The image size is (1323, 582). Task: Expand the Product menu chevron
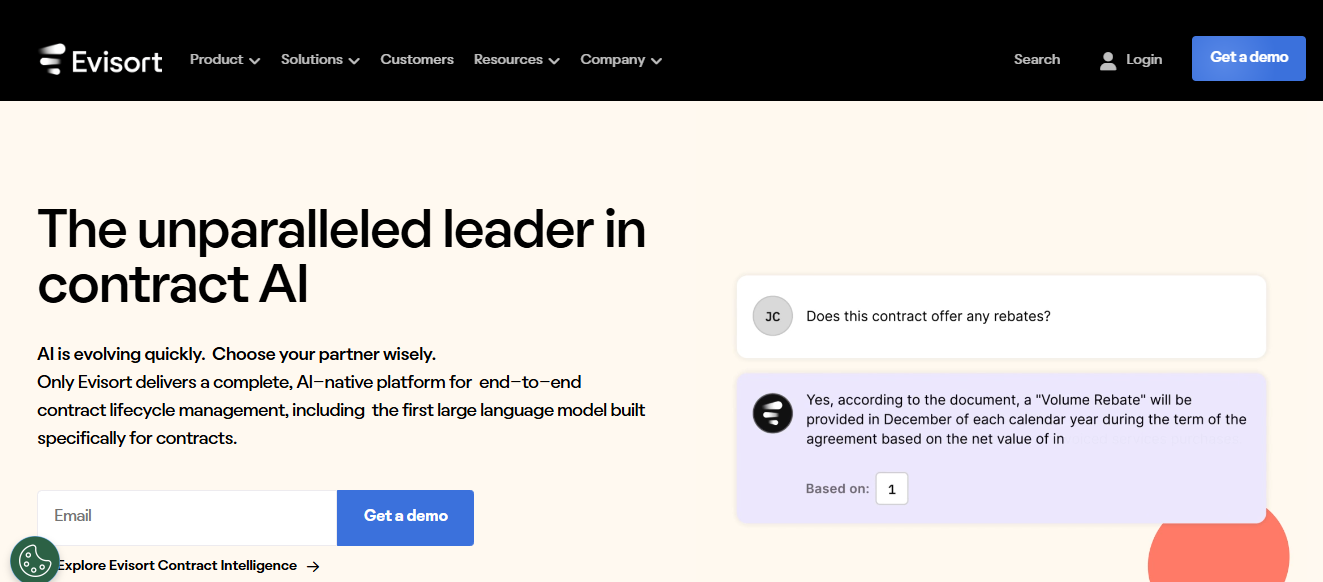(x=254, y=61)
